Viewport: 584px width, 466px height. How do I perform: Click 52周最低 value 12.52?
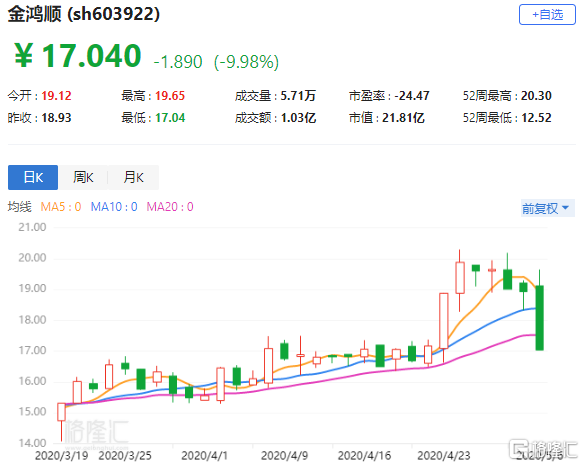(x=536, y=118)
